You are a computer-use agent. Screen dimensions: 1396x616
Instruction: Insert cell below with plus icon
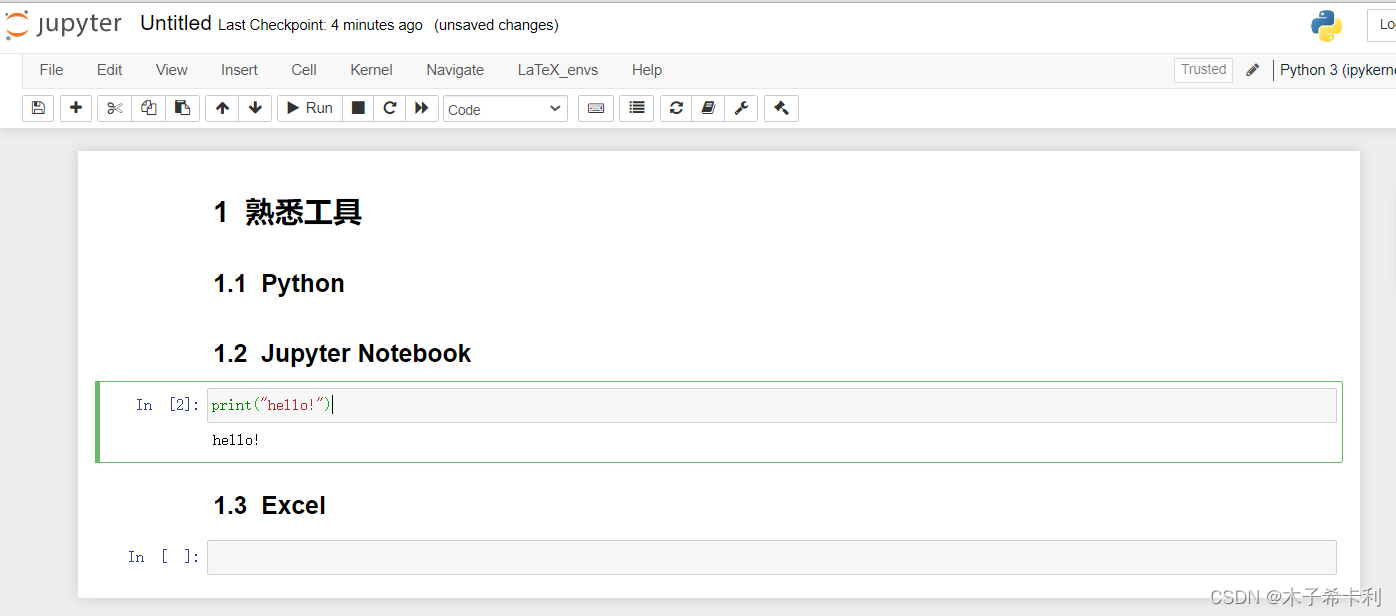(76, 108)
